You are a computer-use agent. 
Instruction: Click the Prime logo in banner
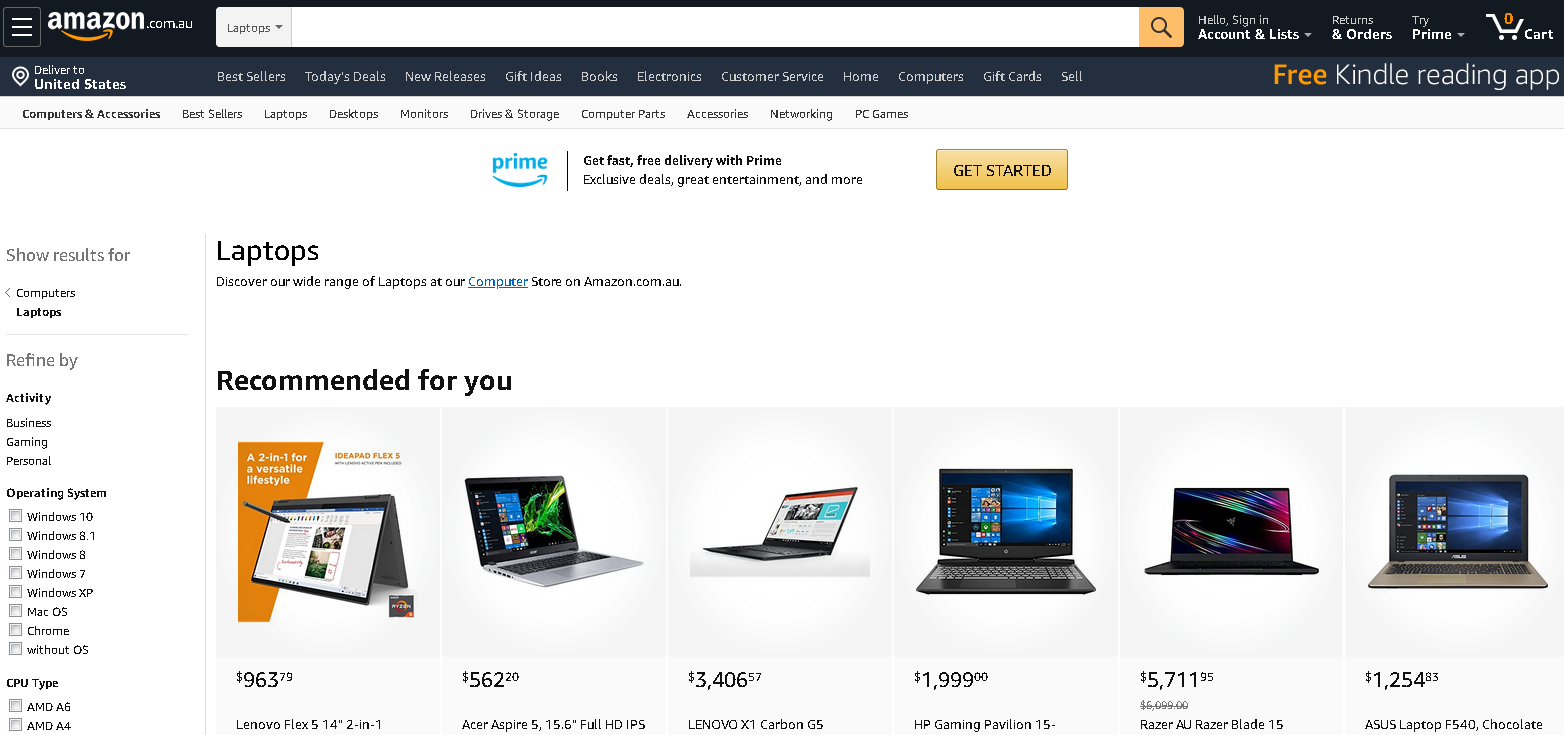(x=520, y=169)
